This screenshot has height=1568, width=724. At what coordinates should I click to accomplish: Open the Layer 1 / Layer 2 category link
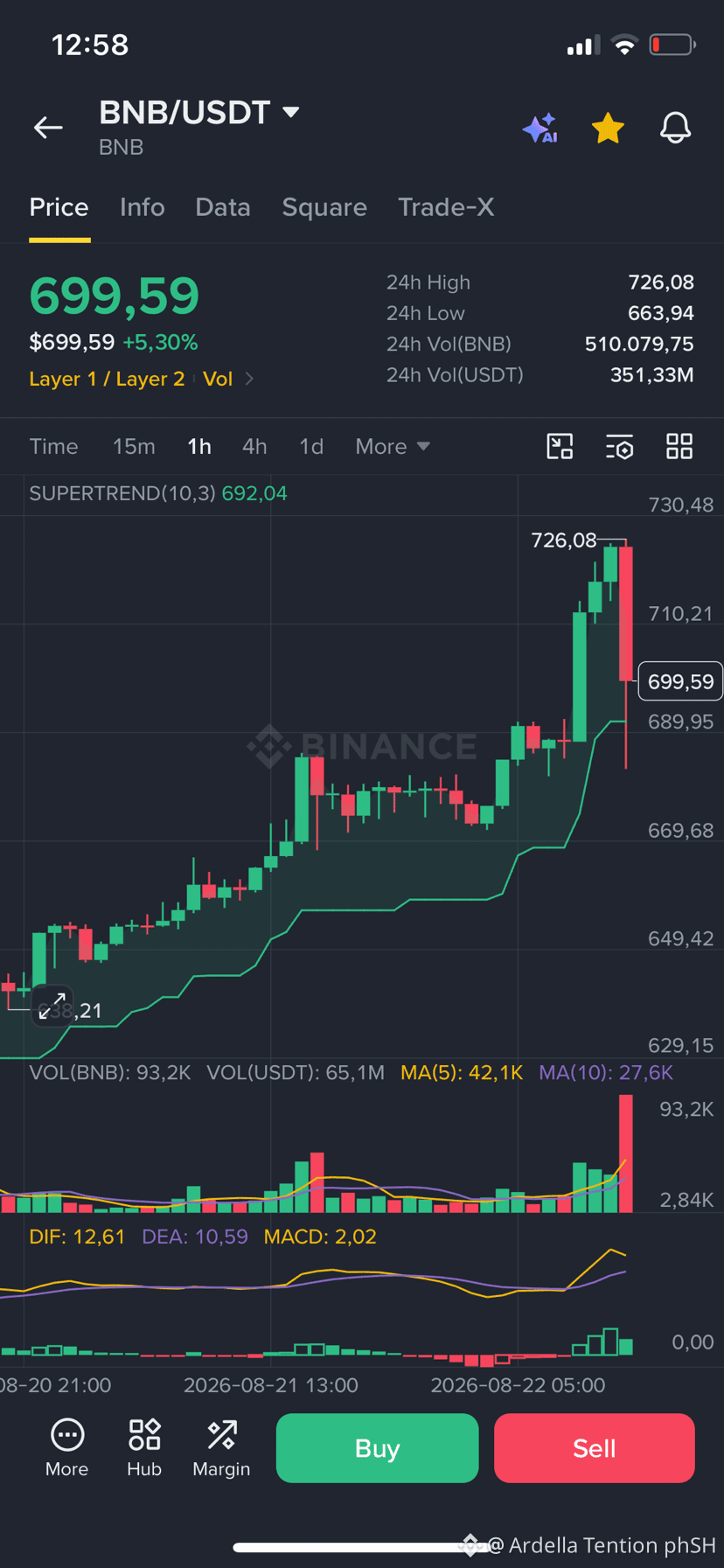coord(107,379)
